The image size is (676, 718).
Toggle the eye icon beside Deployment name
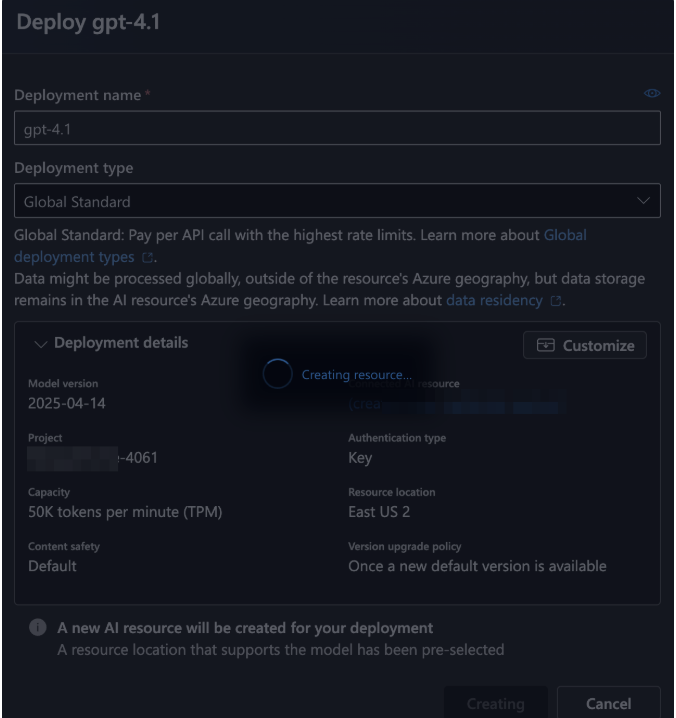click(652, 93)
